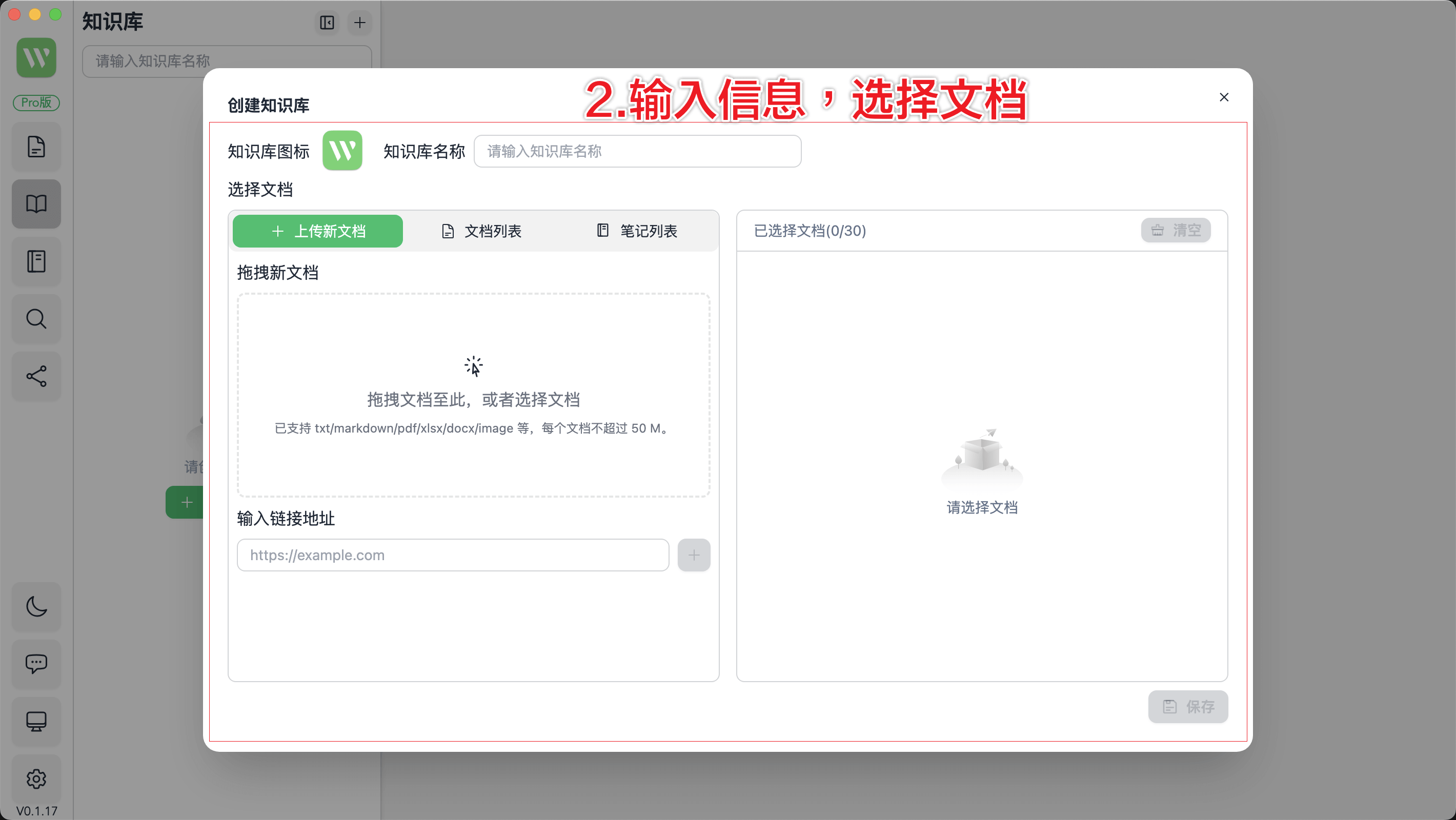Click the macOS red close window button

point(15,15)
